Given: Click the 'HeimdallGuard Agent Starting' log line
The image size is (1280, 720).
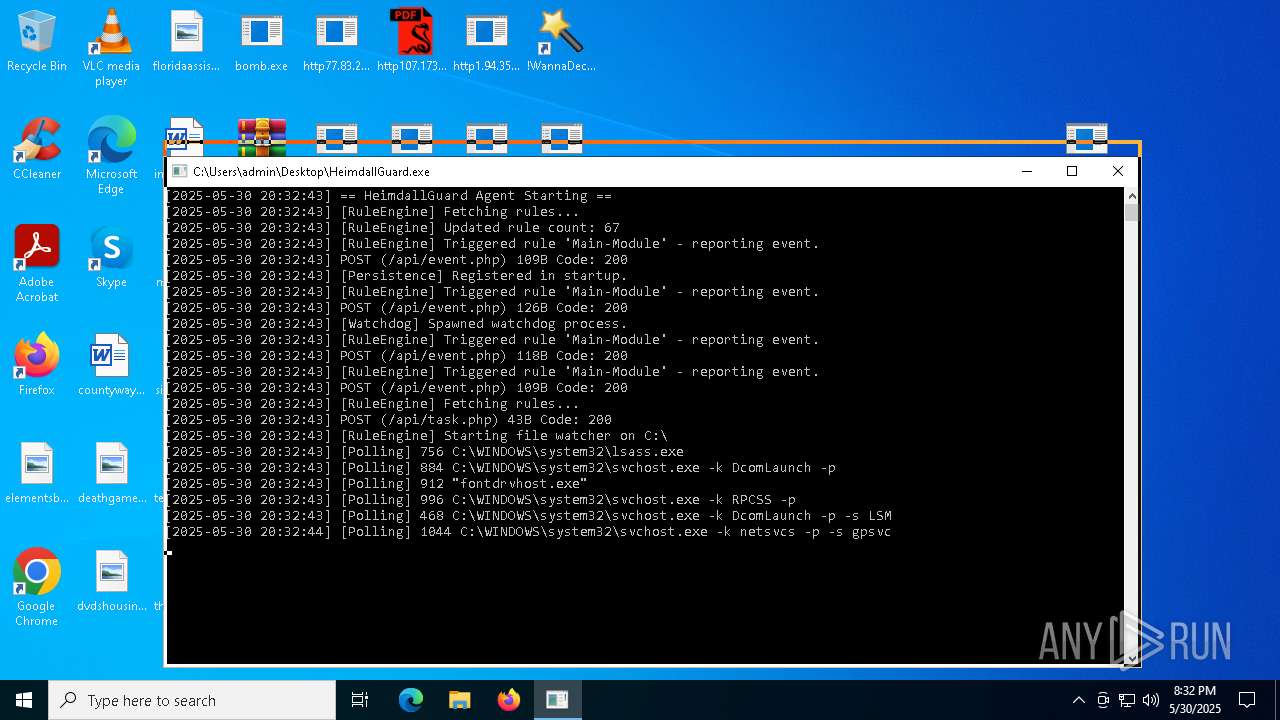Looking at the screenshot, I should pos(389,196).
